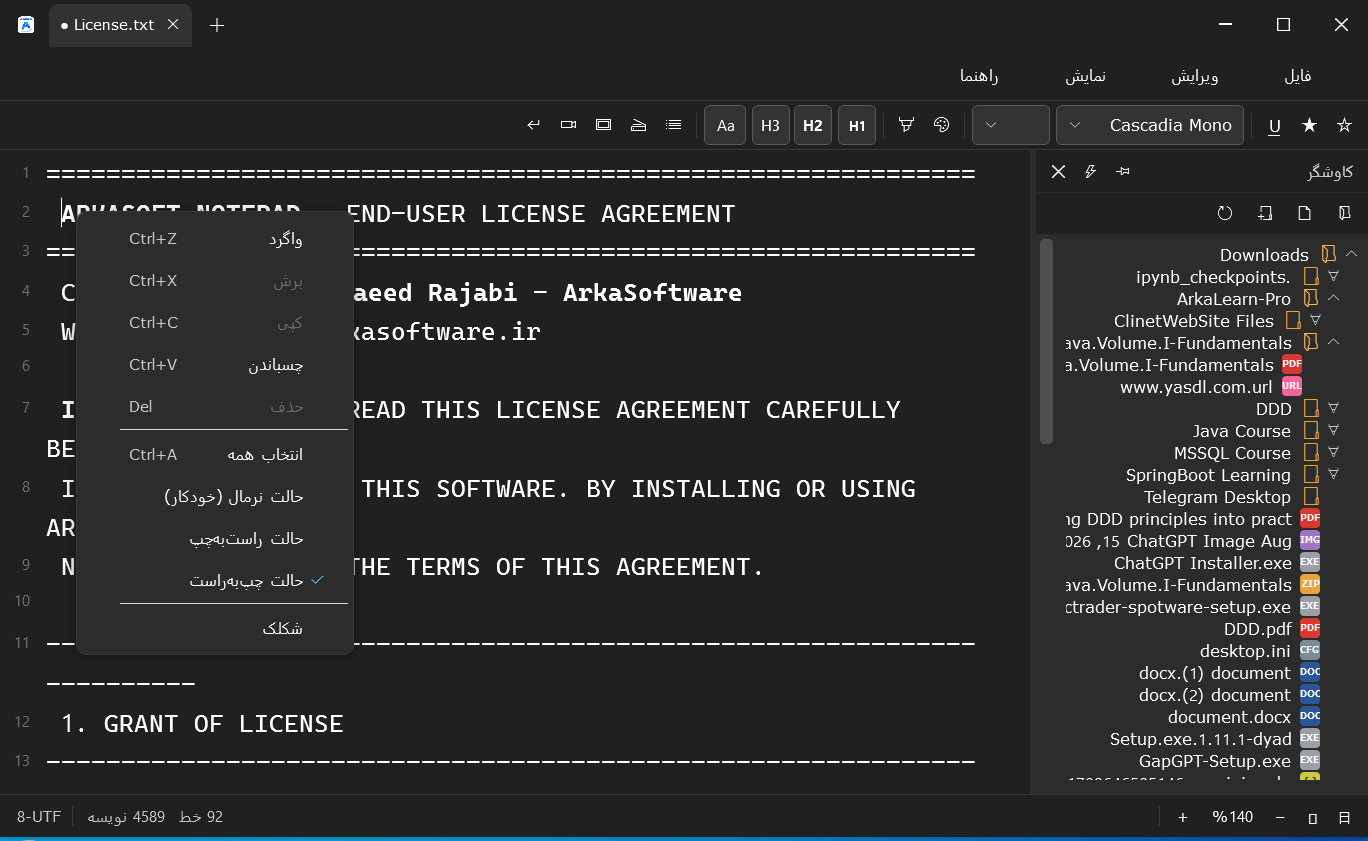1368x841 pixels.
Task: Click the outlined star icon in toolbar
Action: pos(1344,125)
